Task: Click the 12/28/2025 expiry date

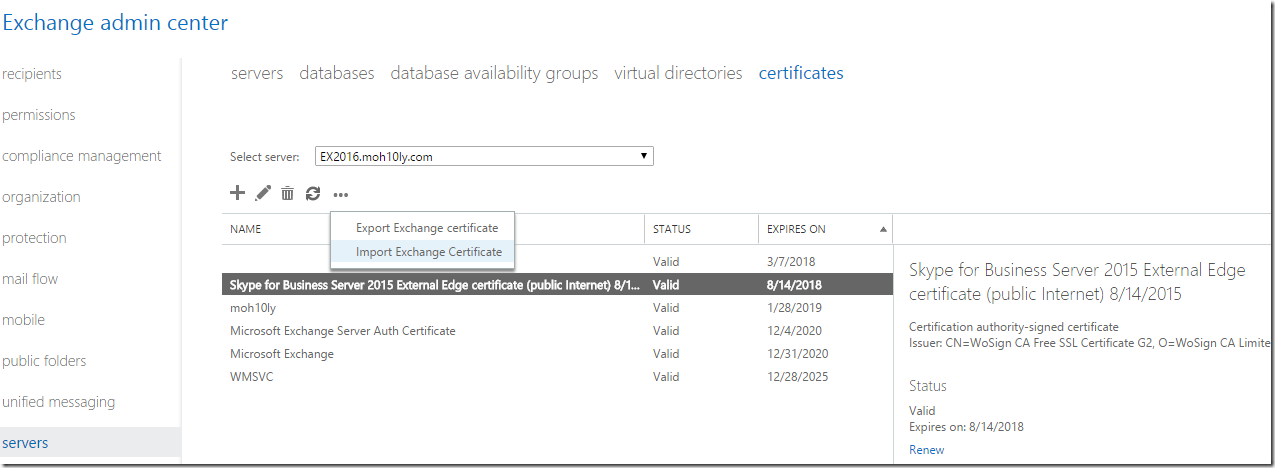Action: point(795,377)
